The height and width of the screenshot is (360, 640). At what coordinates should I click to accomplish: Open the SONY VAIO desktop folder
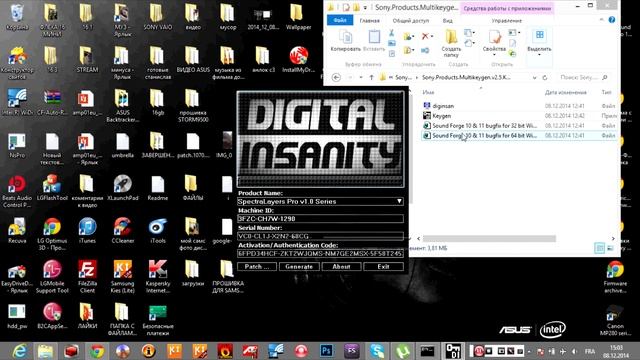[x=158, y=17]
